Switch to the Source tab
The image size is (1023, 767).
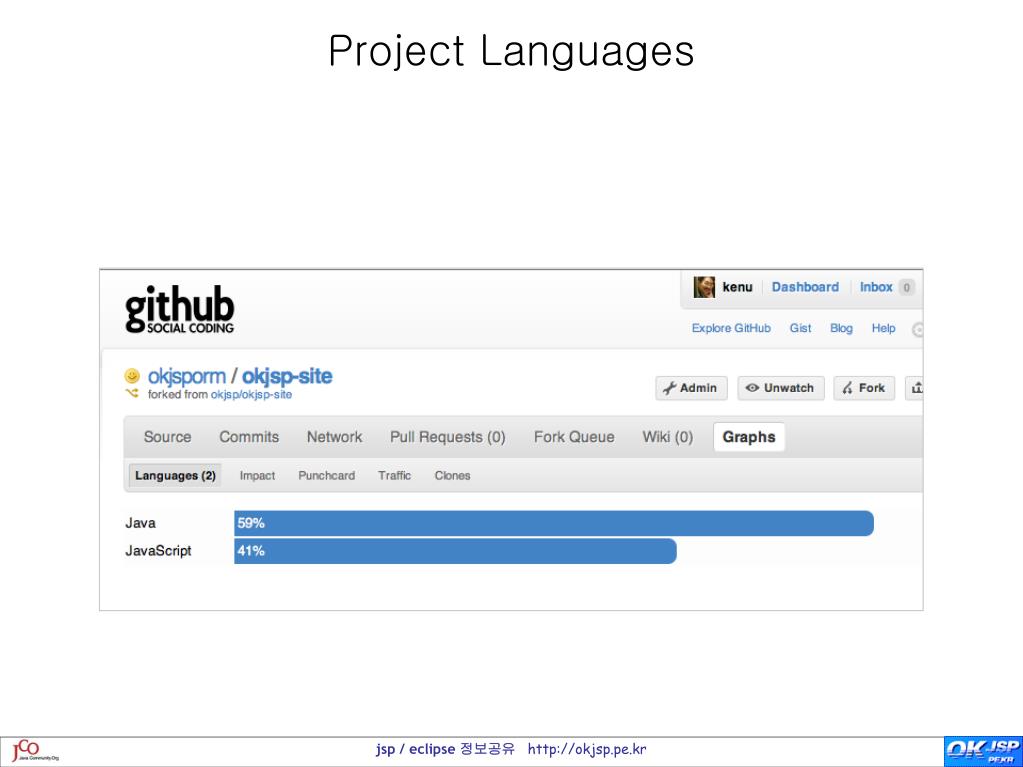click(168, 437)
